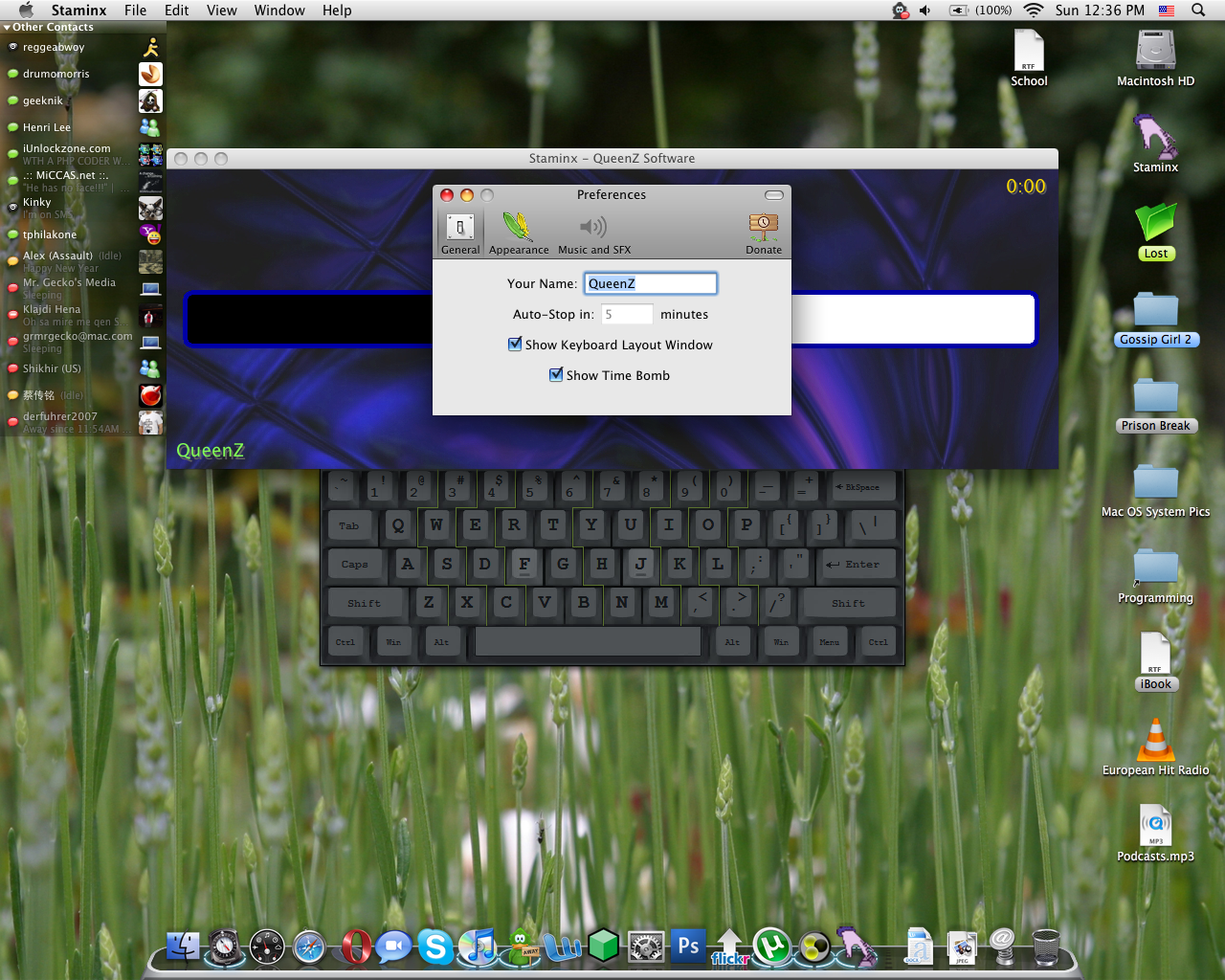Open the General preferences tab
This screenshot has height=980, width=1225.
click(460, 233)
